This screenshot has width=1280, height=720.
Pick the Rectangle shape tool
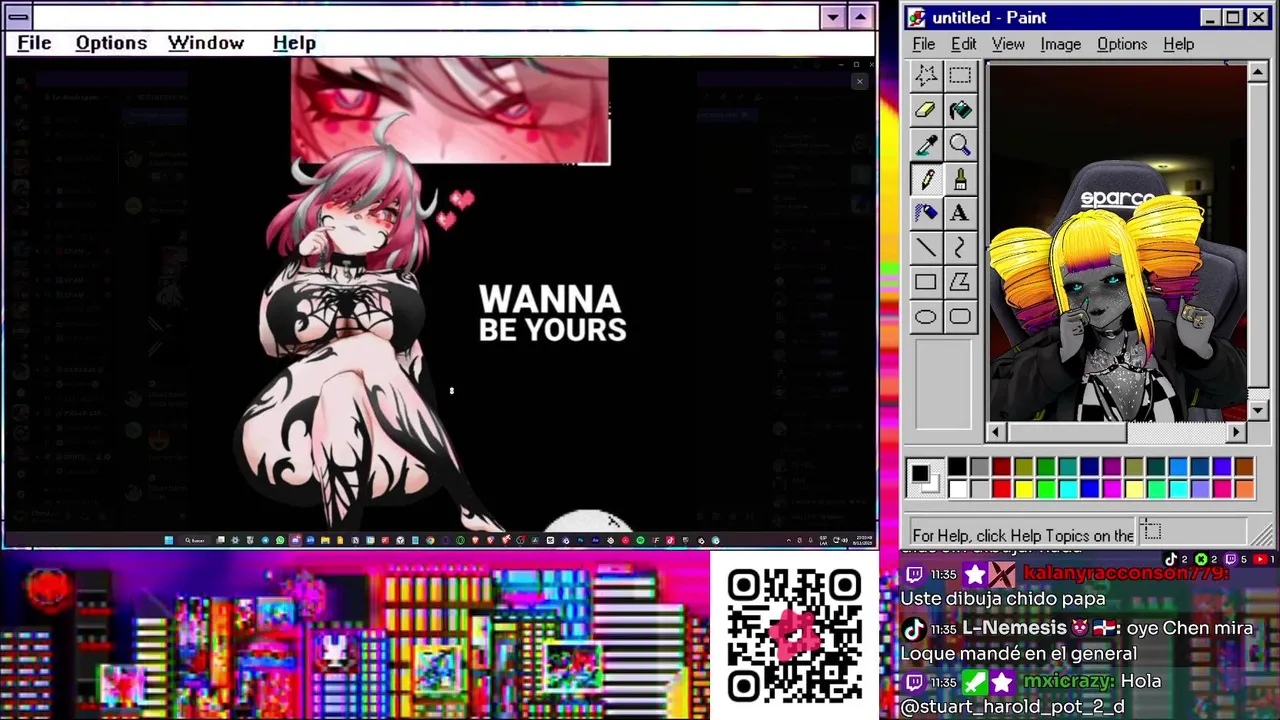click(x=926, y=283)
